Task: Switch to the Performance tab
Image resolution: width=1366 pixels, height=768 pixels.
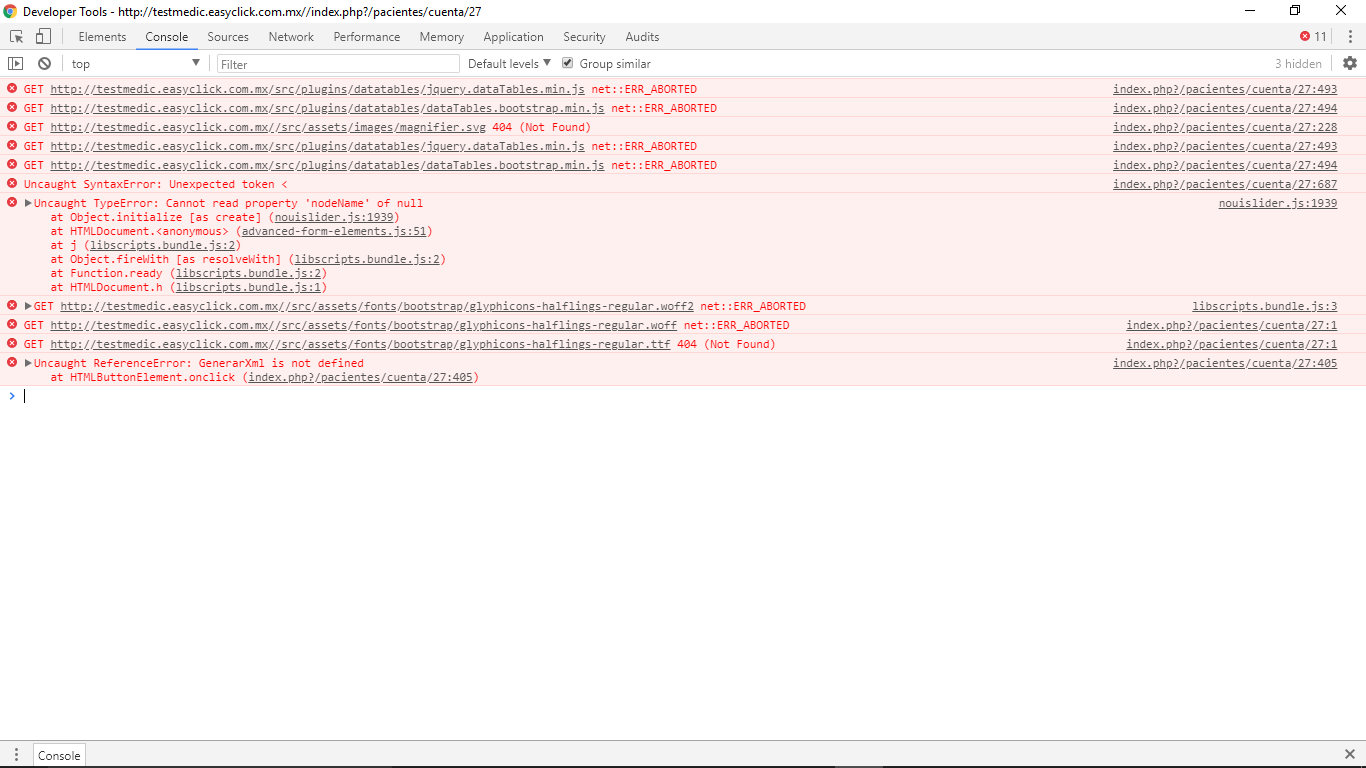Action: tap(367, 37)
